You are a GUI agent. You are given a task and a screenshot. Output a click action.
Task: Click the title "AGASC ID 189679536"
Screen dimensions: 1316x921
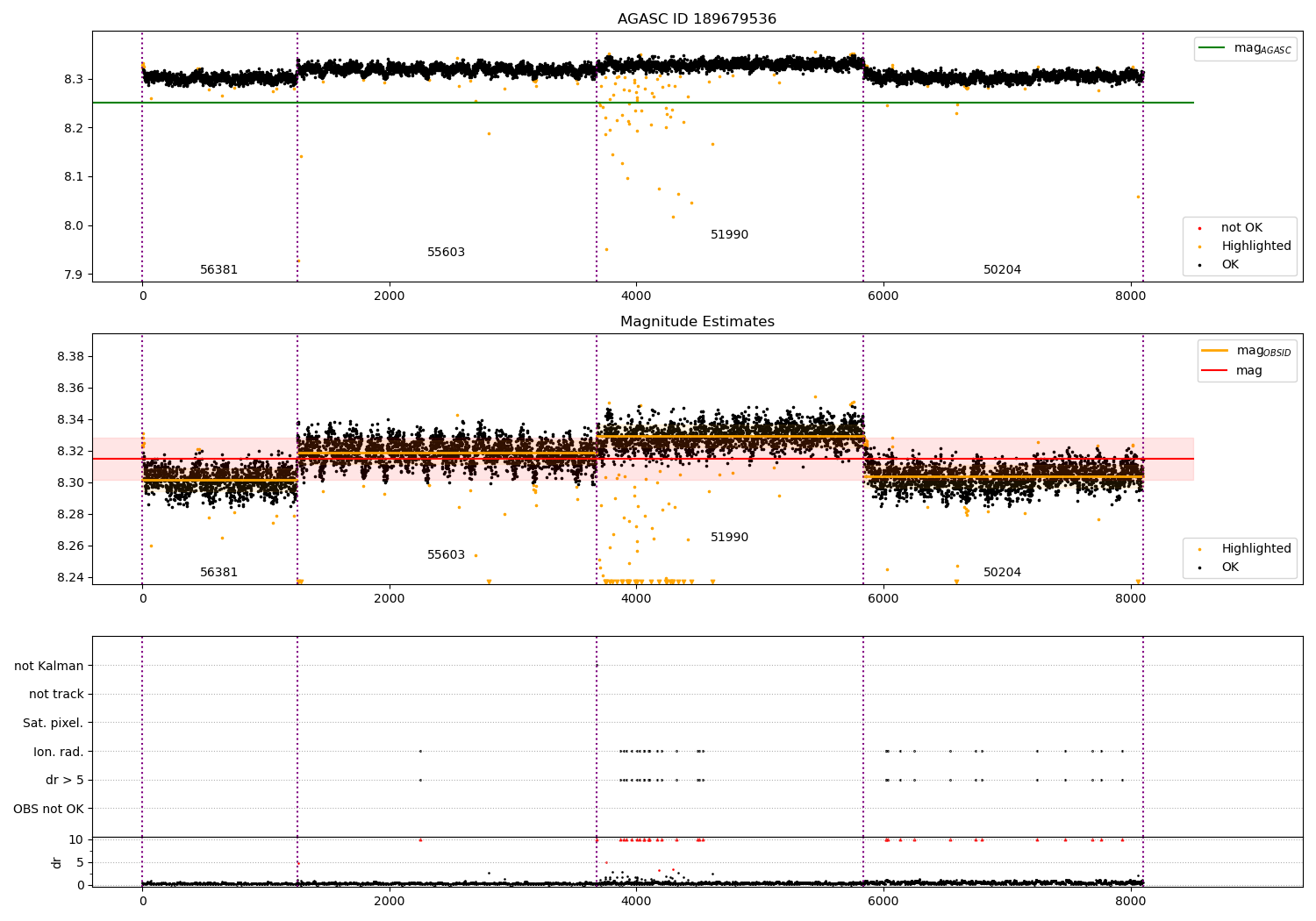click(x=697, y=19)
